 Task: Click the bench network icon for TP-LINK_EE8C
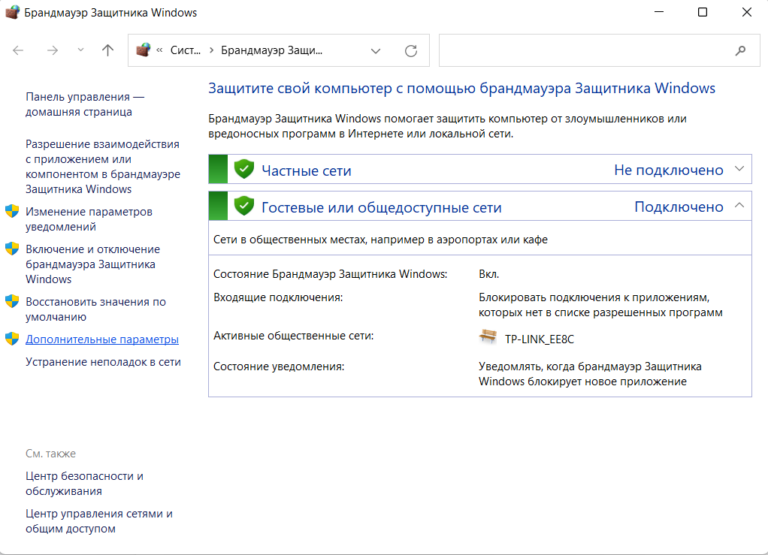pyautogui.click(x=488, y=337)
